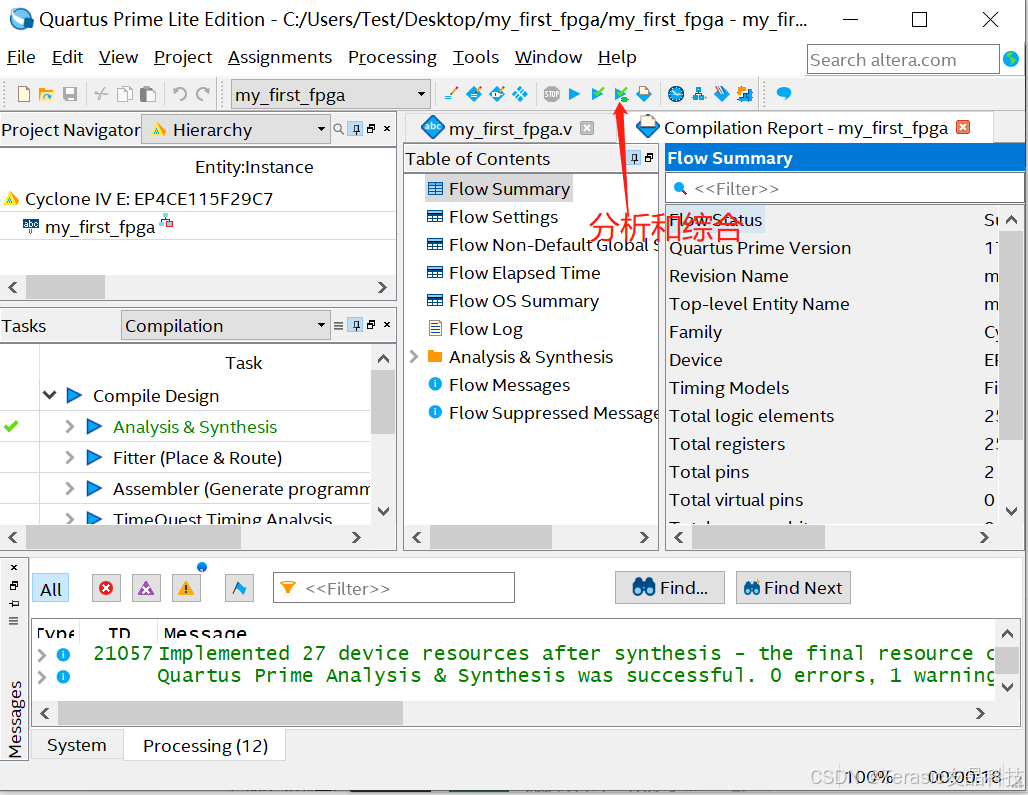The height and width of the screenshot is (795, 1028).
Task: Start Compilation with the blue play icon
Action: [574, 94]
